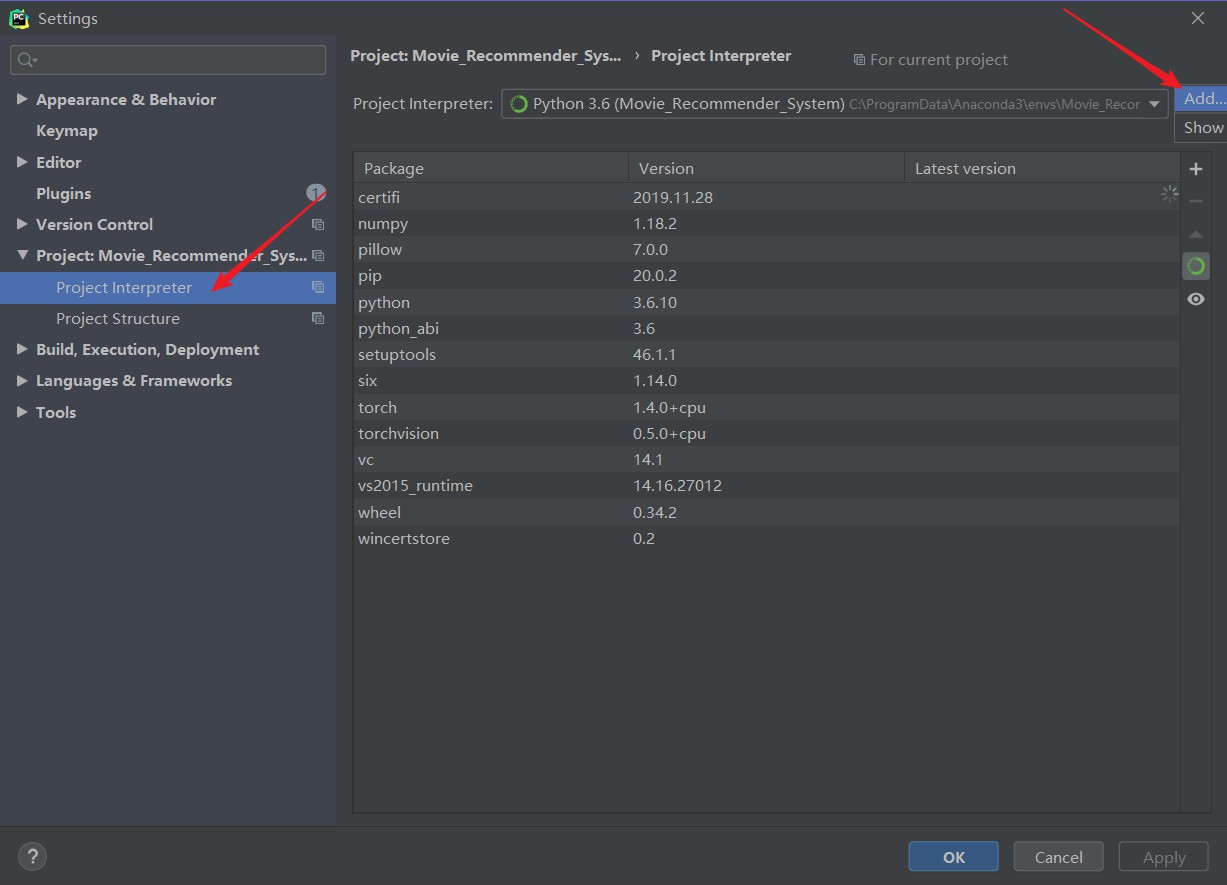Click the OK button
1227x885 pixels.
point(953,857)
